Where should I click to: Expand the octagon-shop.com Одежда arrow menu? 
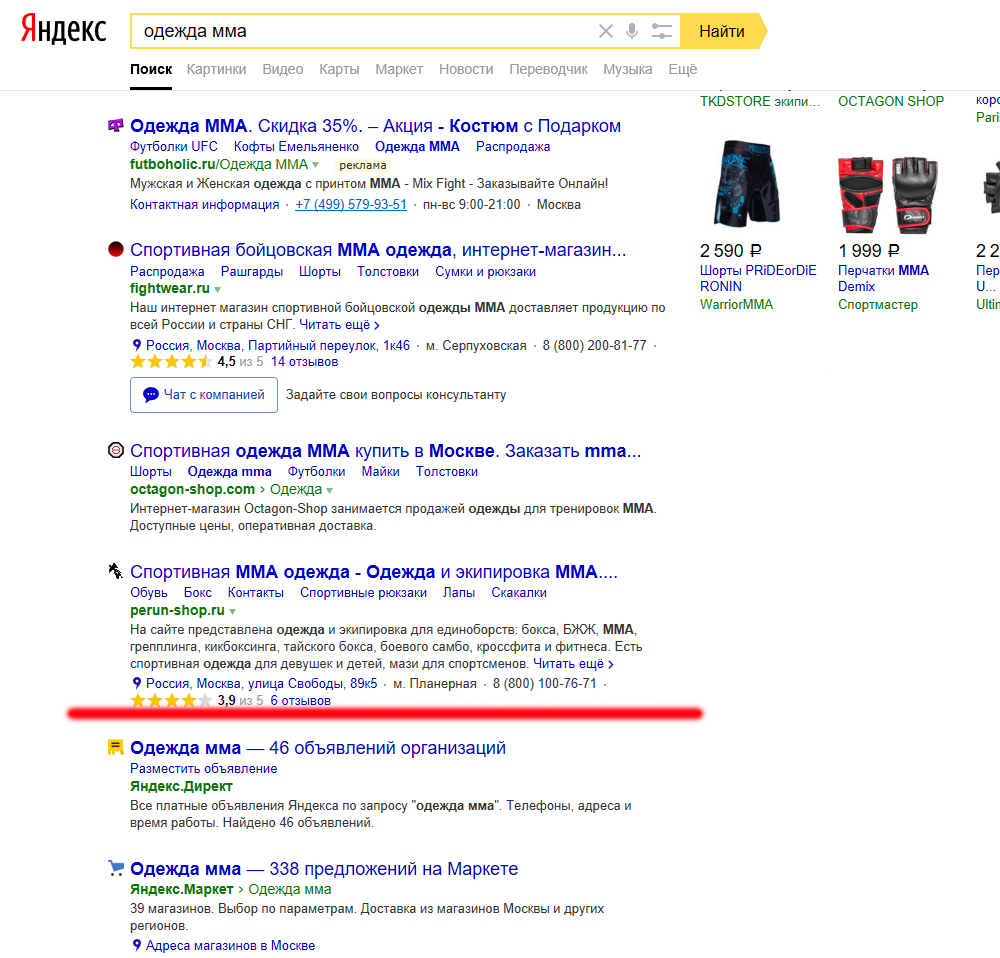click(330, 490)
